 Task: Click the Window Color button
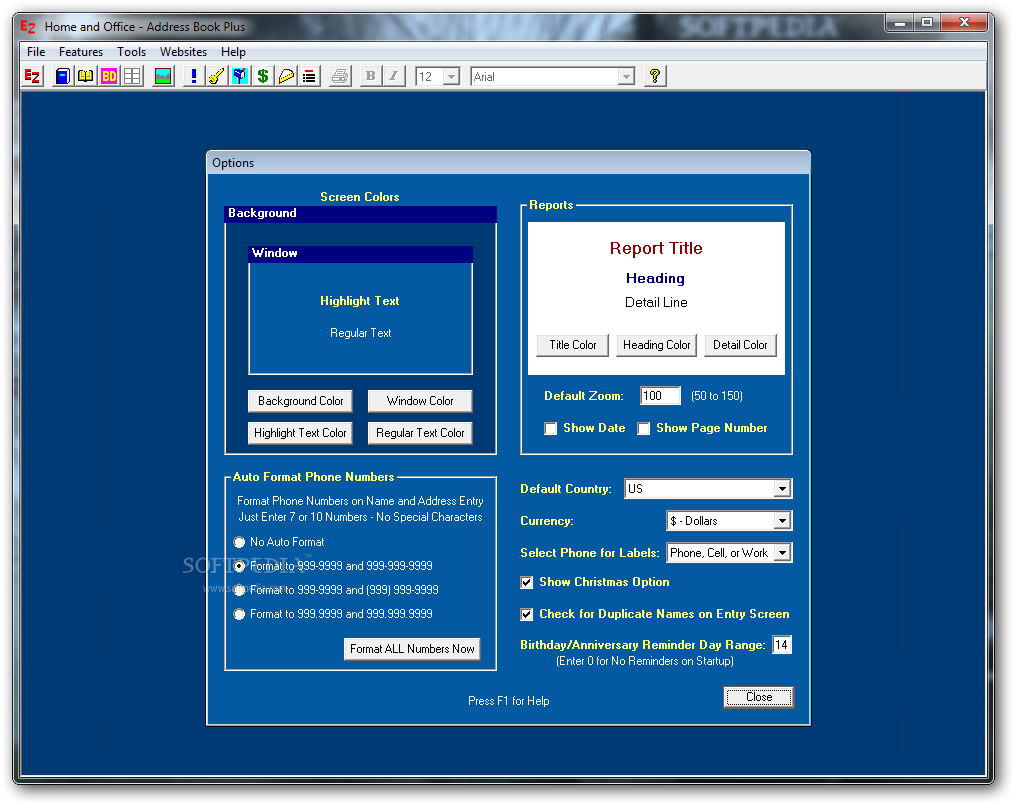(420, 401)
